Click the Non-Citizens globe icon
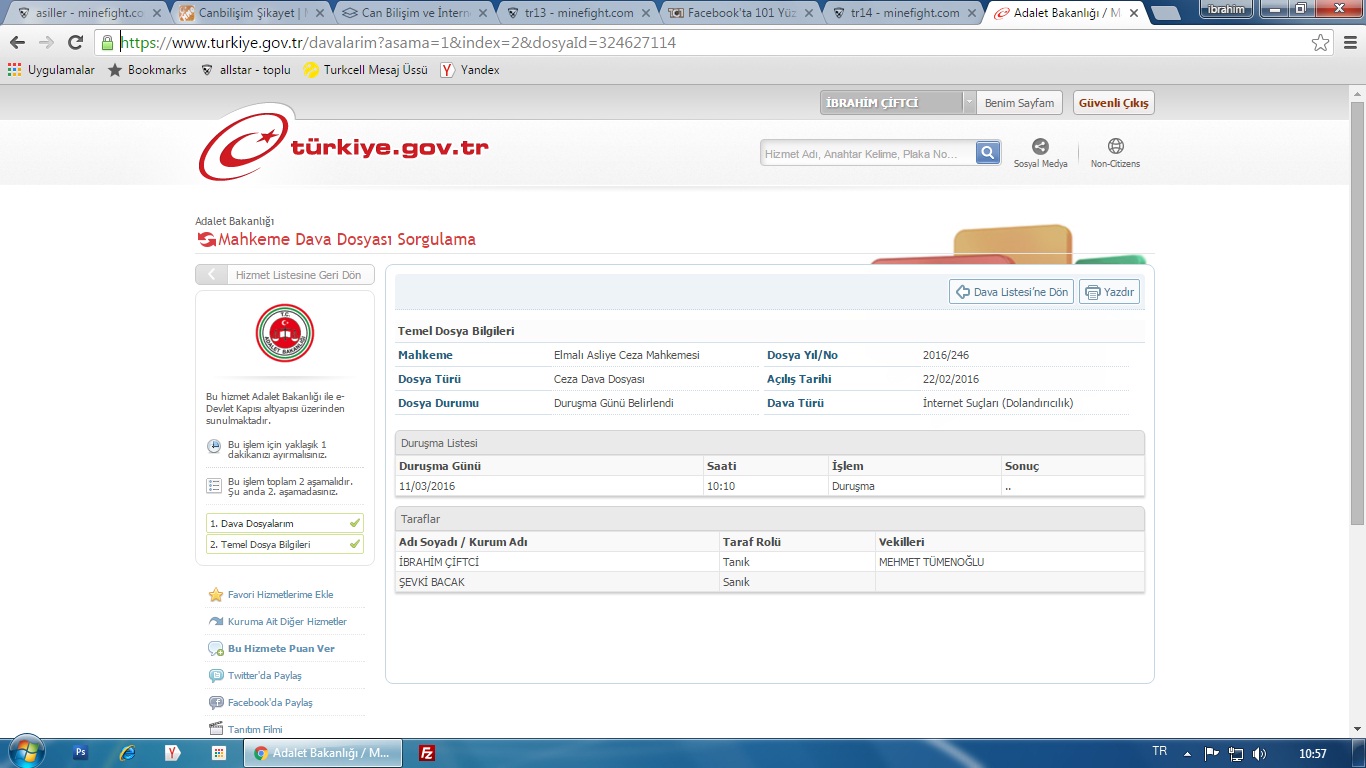 pos(1115,147)
